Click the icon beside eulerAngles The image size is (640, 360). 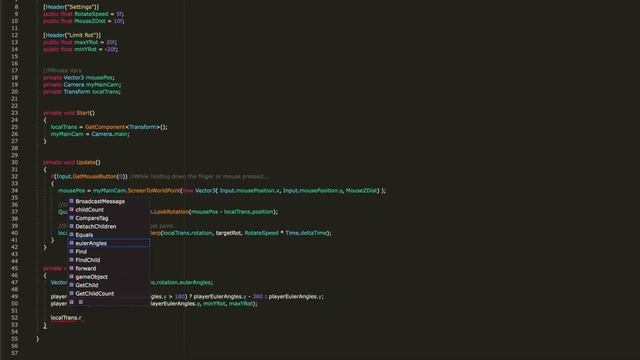pyautogui.click(x=71, y=243)
